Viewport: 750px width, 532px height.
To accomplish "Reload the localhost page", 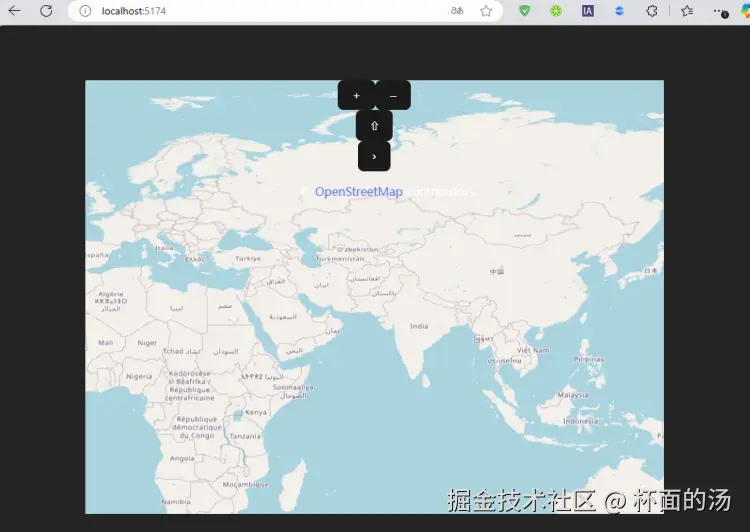I will 46,11.
